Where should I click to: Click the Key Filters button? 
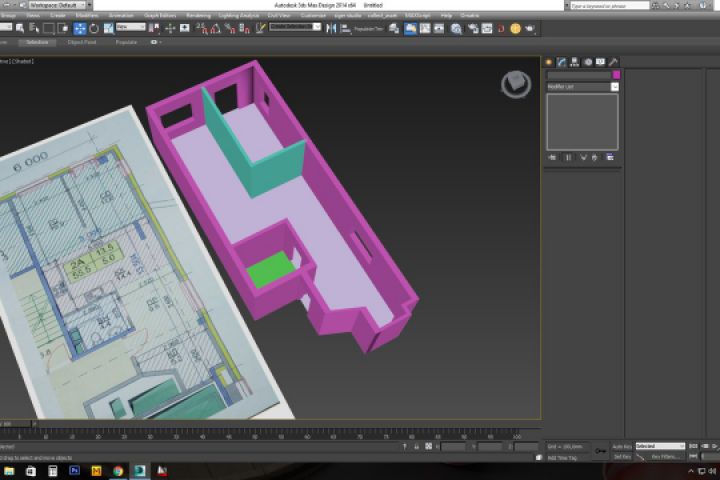pyautogui.click(x=663, y=456)
